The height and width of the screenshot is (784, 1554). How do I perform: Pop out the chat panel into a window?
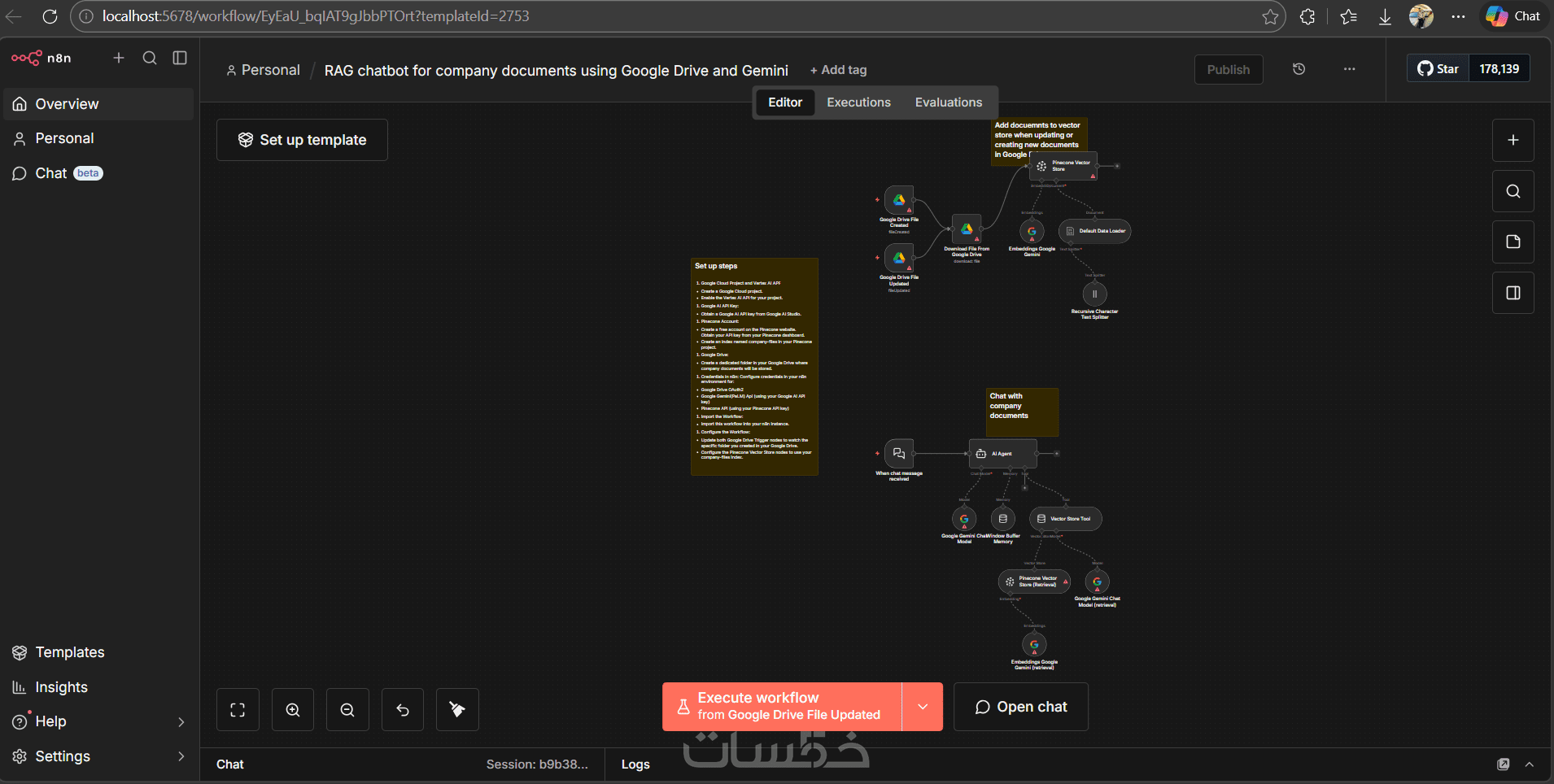click(x=1504, y=764)
